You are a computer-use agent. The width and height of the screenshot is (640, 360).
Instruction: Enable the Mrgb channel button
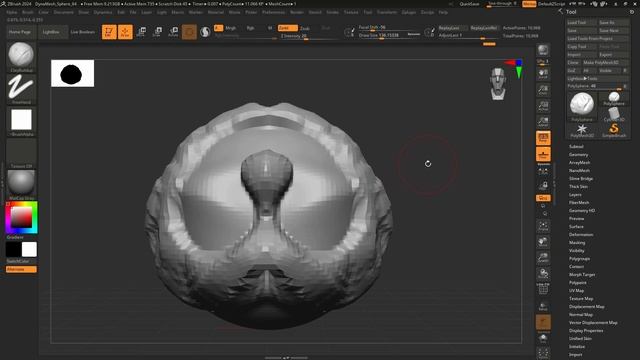point(231,28)
